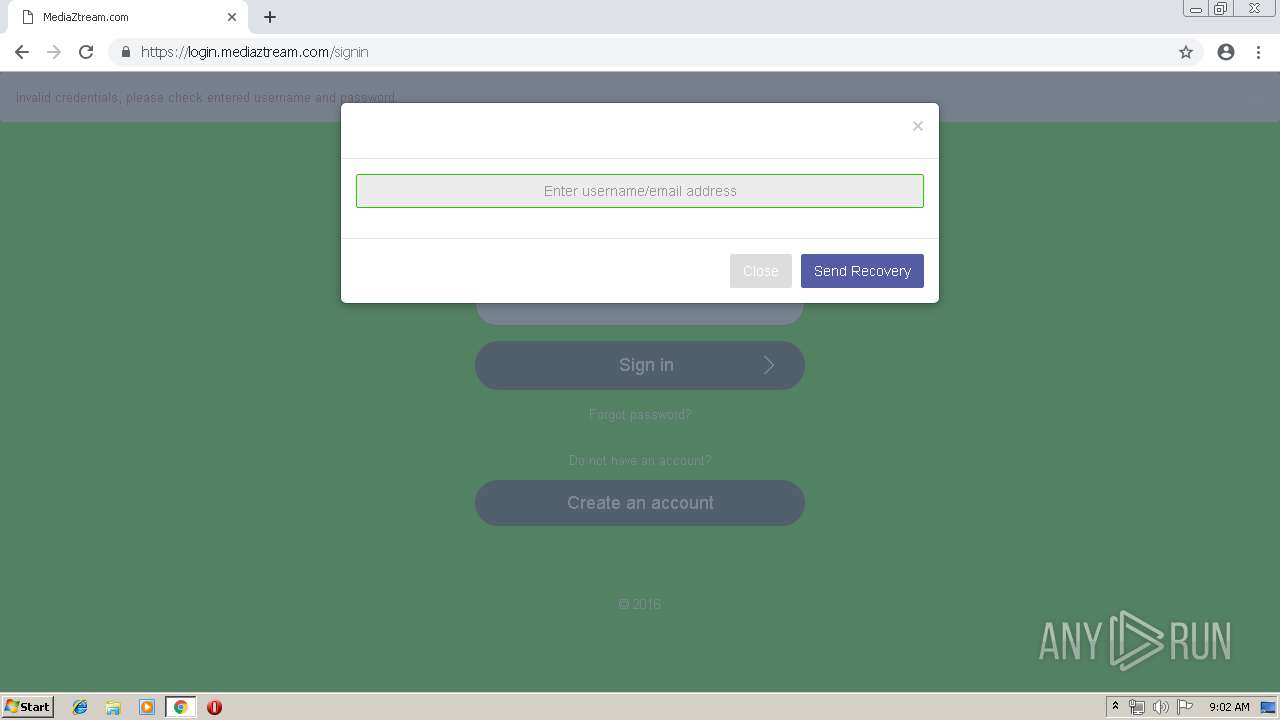This screenshot has height=720, width=1280.
Task: Click the red Opera taskbar icon
Action: [214, 707]
